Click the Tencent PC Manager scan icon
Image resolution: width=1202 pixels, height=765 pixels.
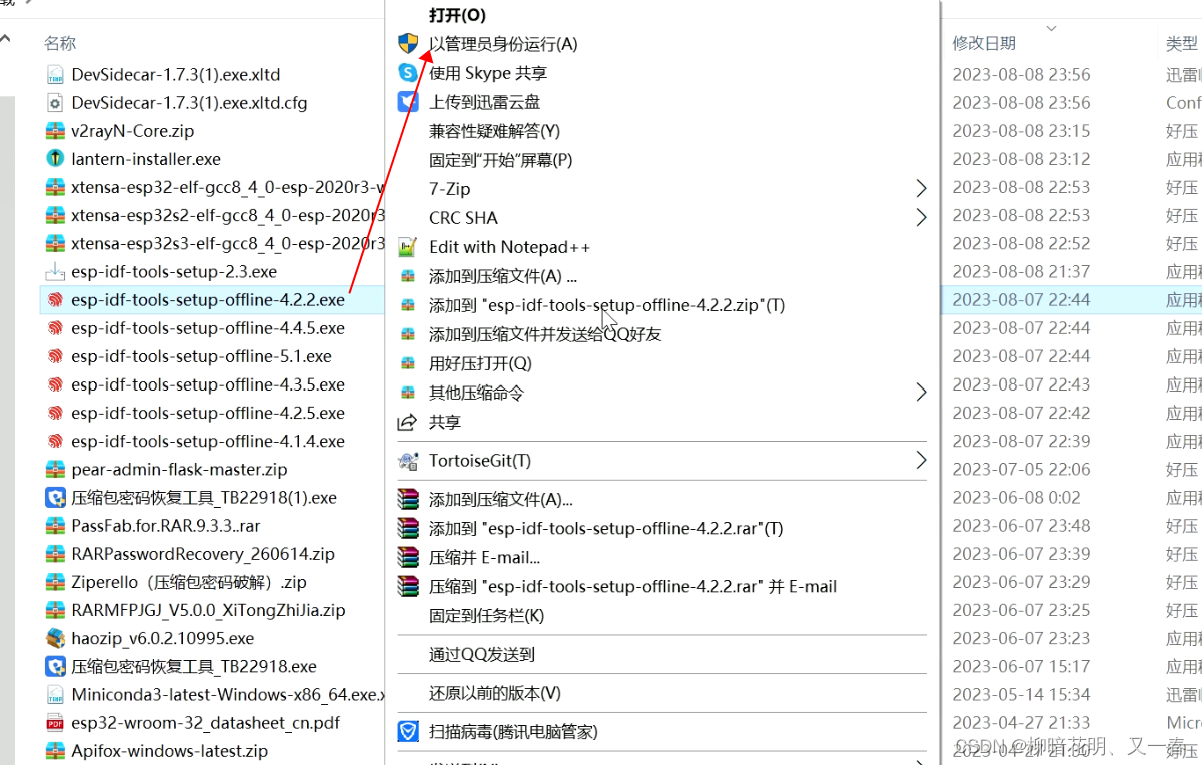[x=408, y=731]
